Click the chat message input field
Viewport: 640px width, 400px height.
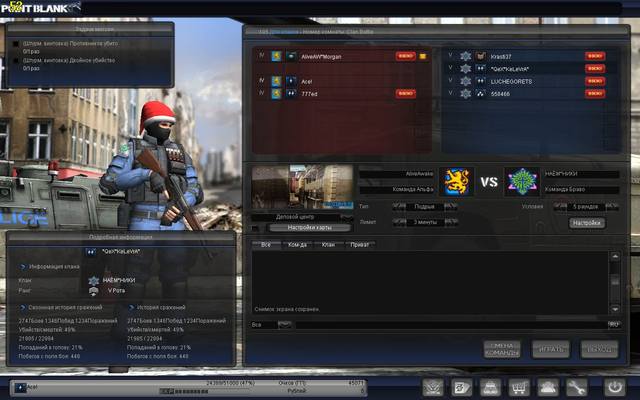click(451, 325)
